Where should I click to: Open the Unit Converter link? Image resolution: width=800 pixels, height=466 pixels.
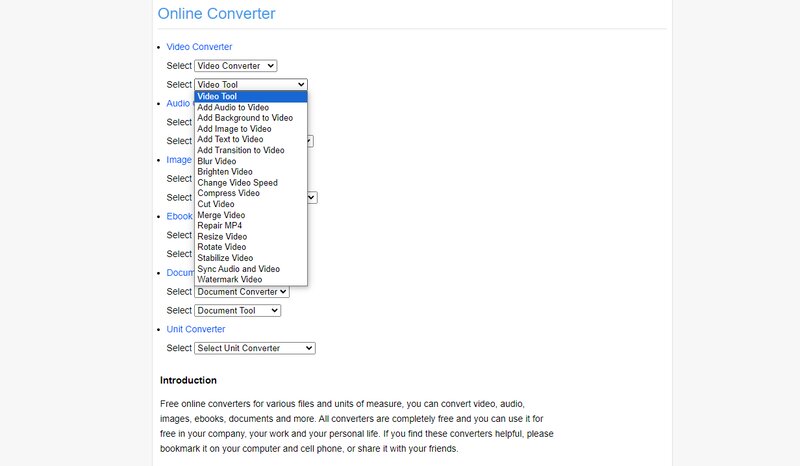[195, 329]
